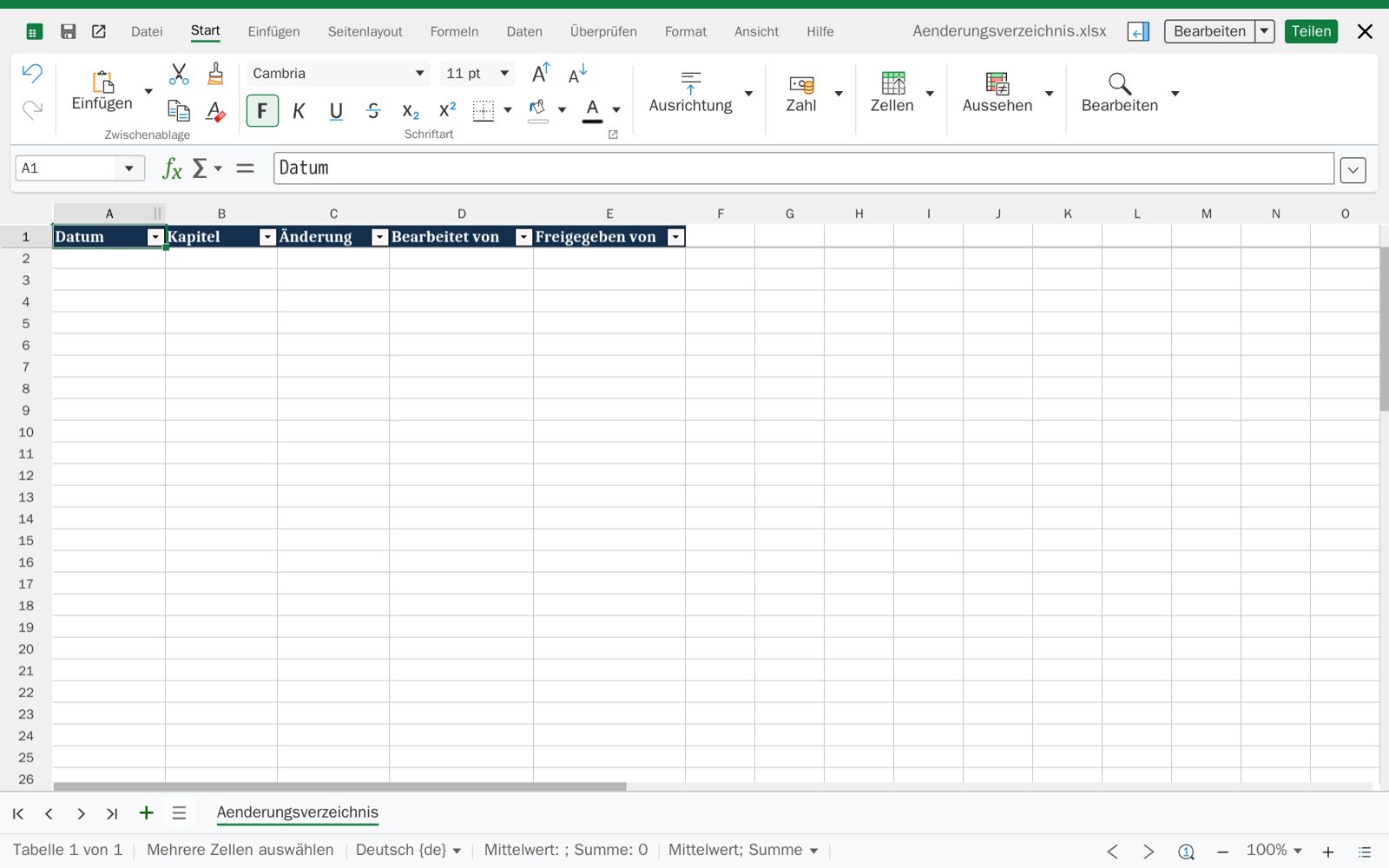Toggle Italic (K) formatting
The height and width of the screenshot is (868, 1389).
pos(299,111)
